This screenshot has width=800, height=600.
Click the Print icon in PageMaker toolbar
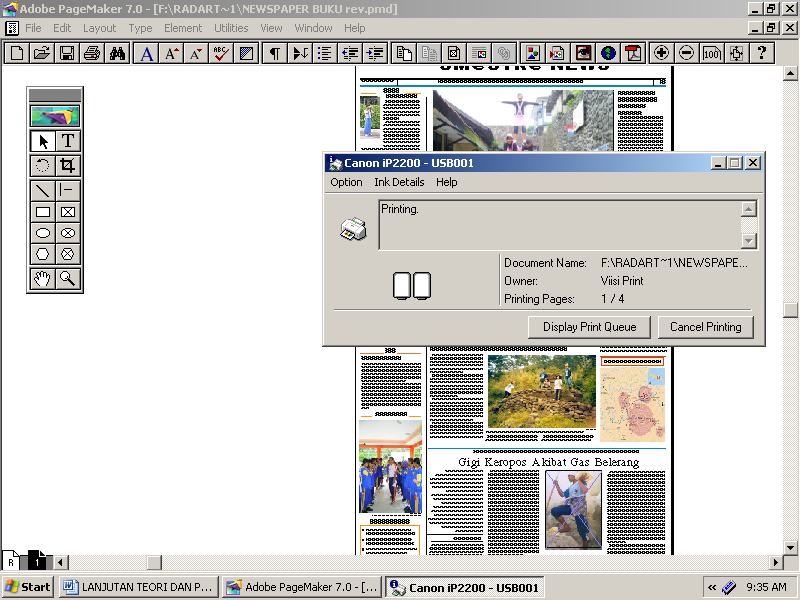(92, 53)
